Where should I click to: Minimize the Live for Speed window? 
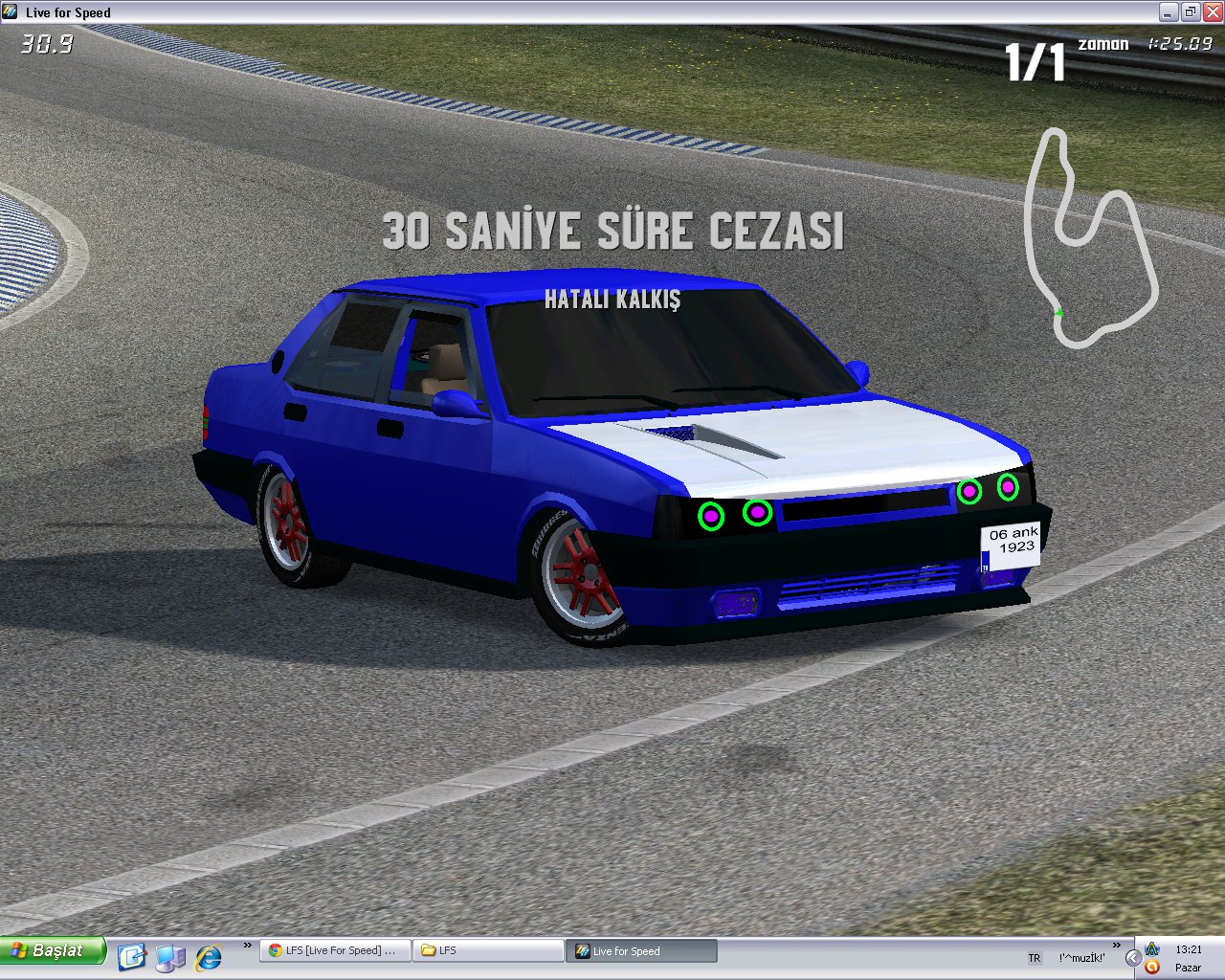(x=1169, y=12)
